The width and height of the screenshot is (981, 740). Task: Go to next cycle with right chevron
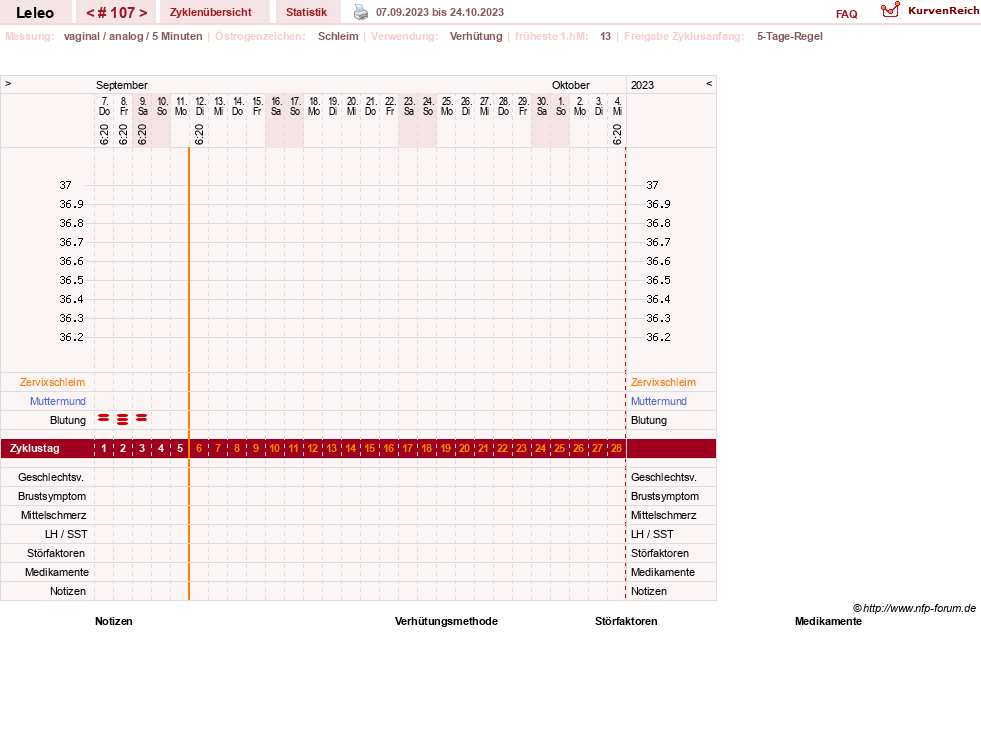pyautogui.click(x=143, y=13)
